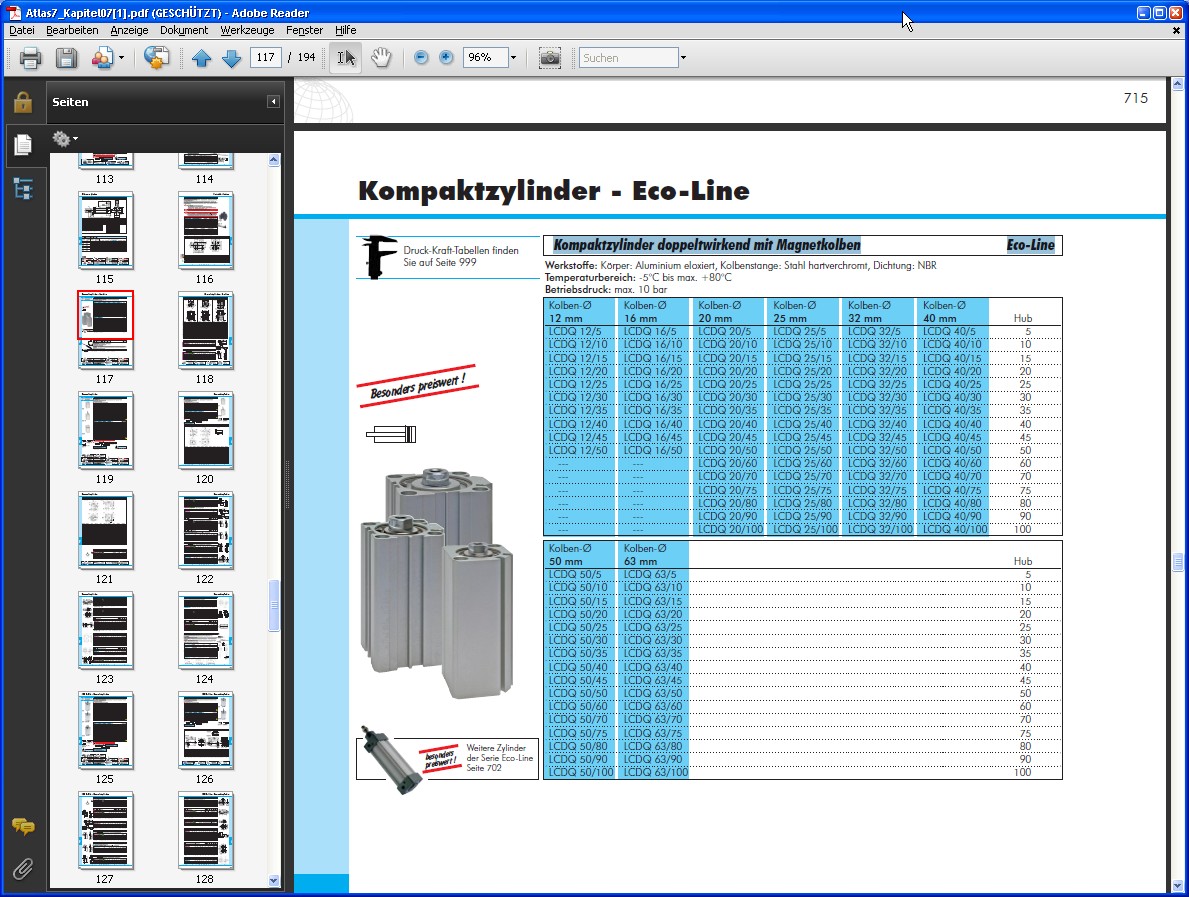
Task: Select page thumbnail 125
Action: click(105, 731)
